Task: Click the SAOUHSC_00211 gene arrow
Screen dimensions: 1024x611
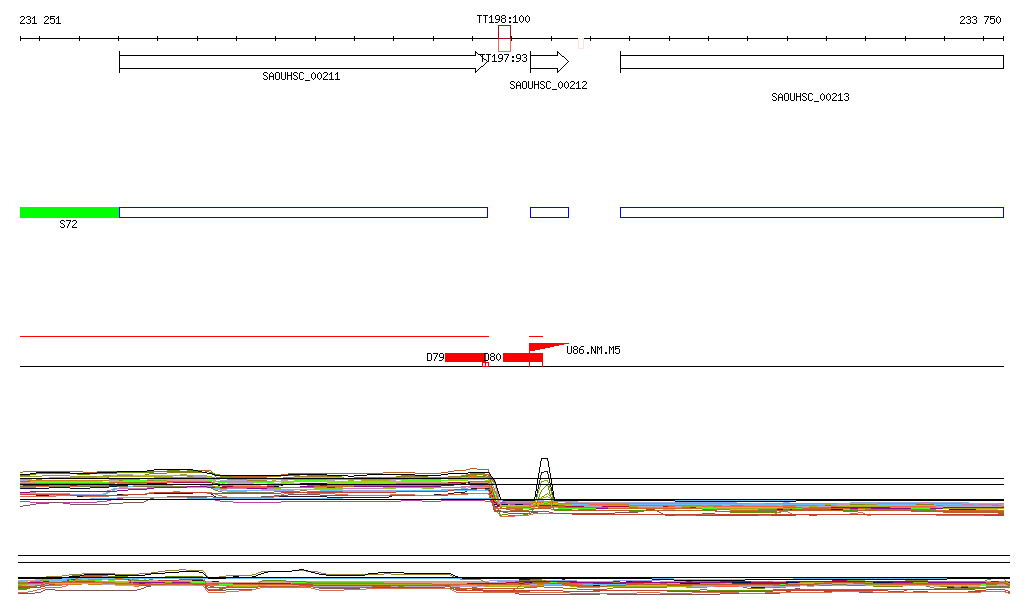Action: click(x=304, y=62)
